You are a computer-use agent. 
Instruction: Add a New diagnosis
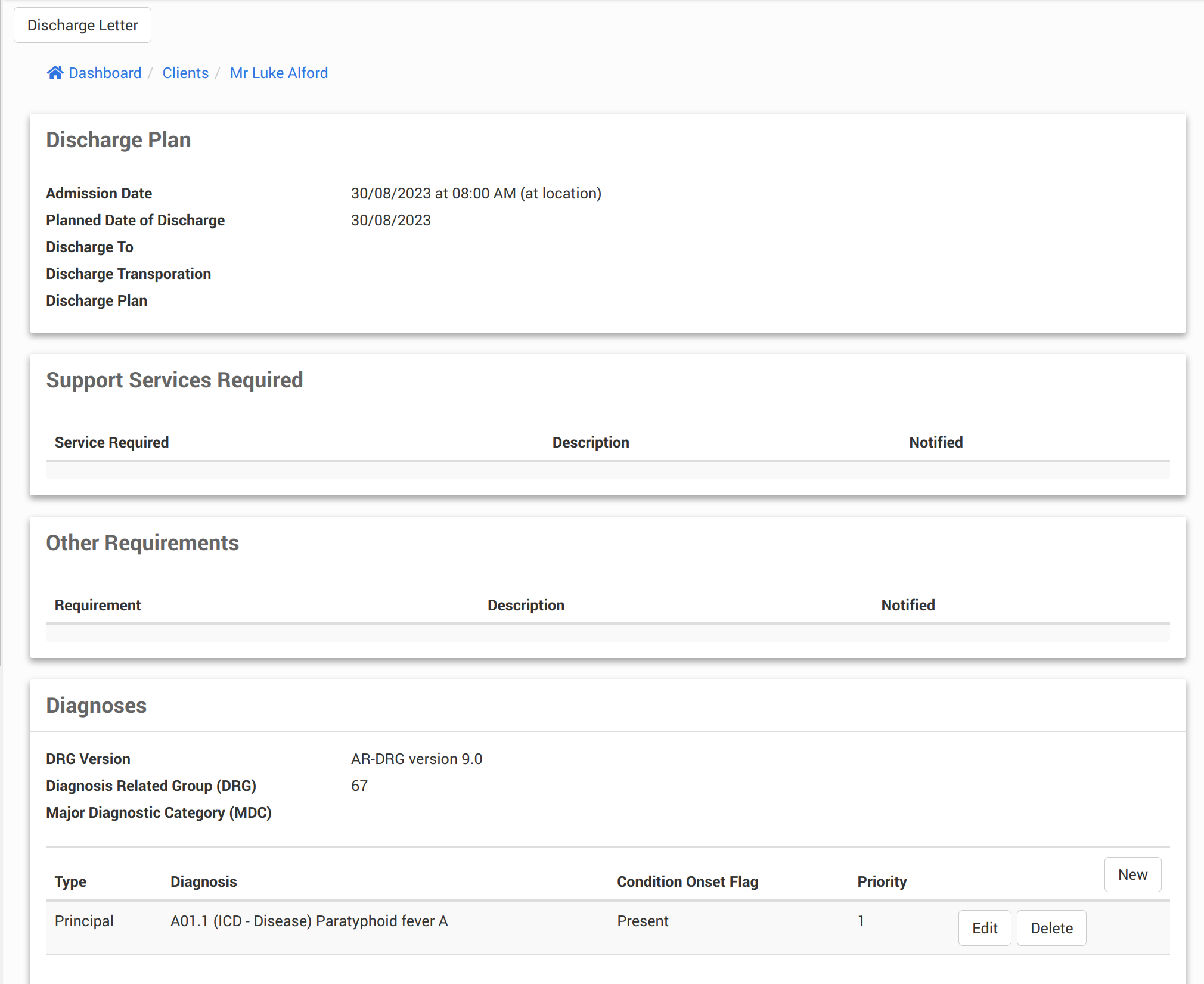coord(1132,874)
